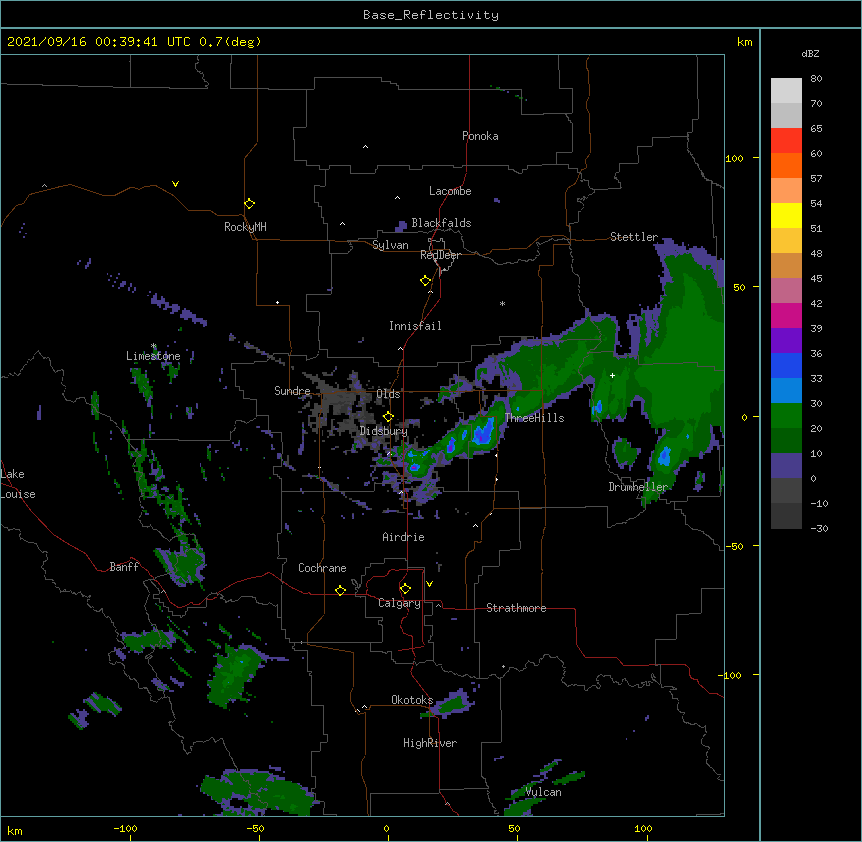862x842 pixels.
Task: Click the Lake Louise label
Action: [x=18, y=484]
